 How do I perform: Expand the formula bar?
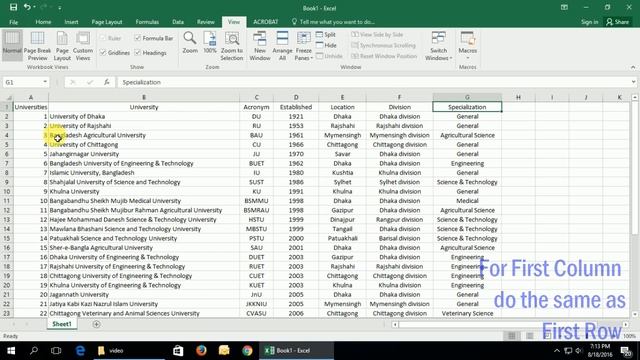click(633, 82)
